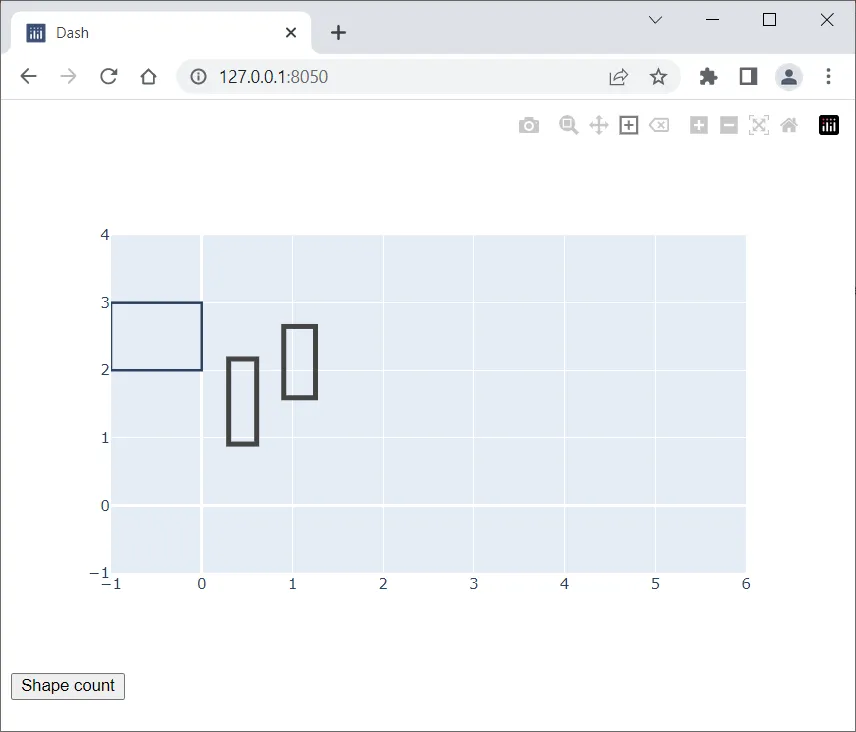Click the Erase active shape icon

coord(659,125)
